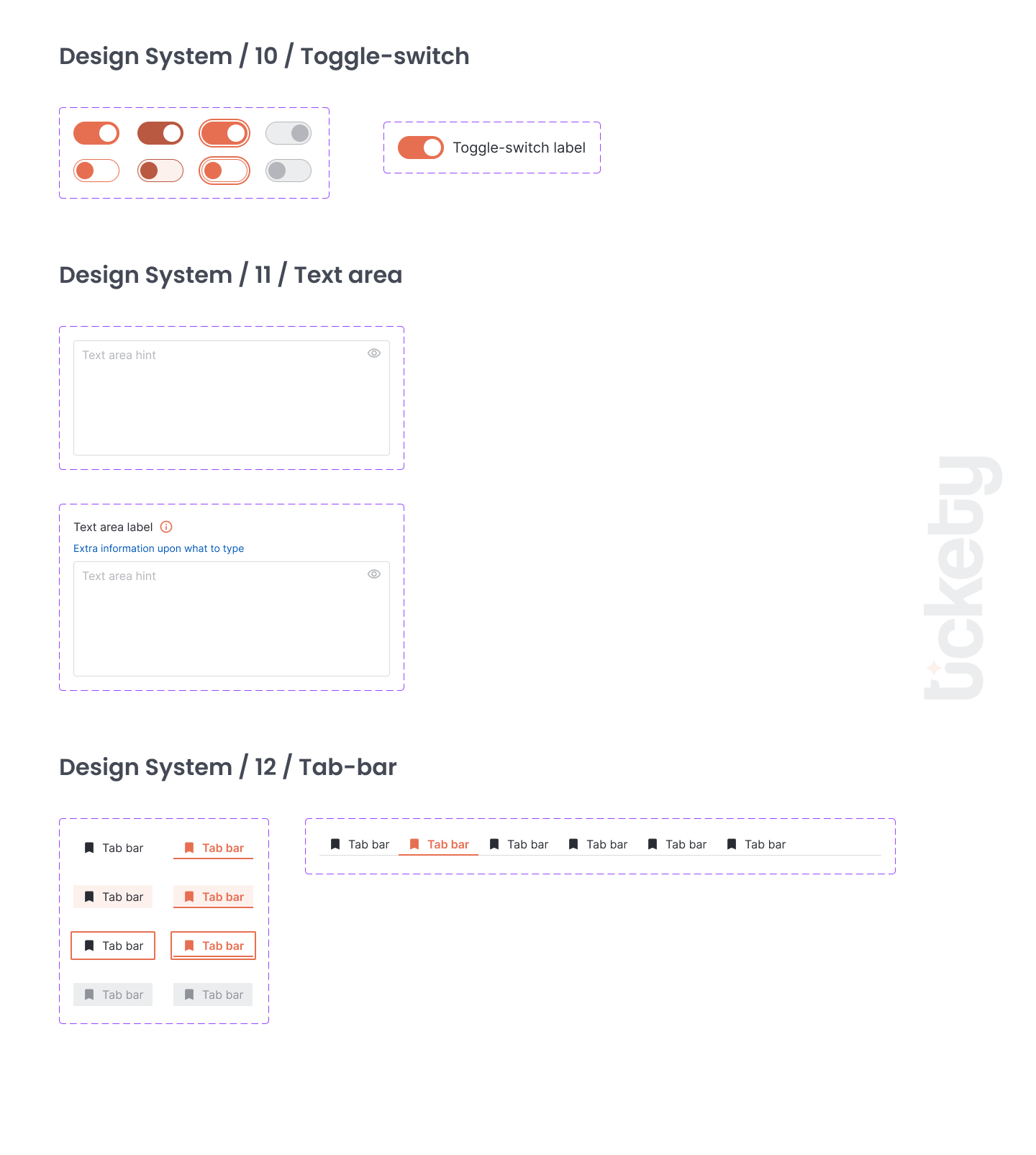This screenshot has height=1155, width=1036.
Task: Select the black-text Tab bar with pink background
Action: click(113, 897)
